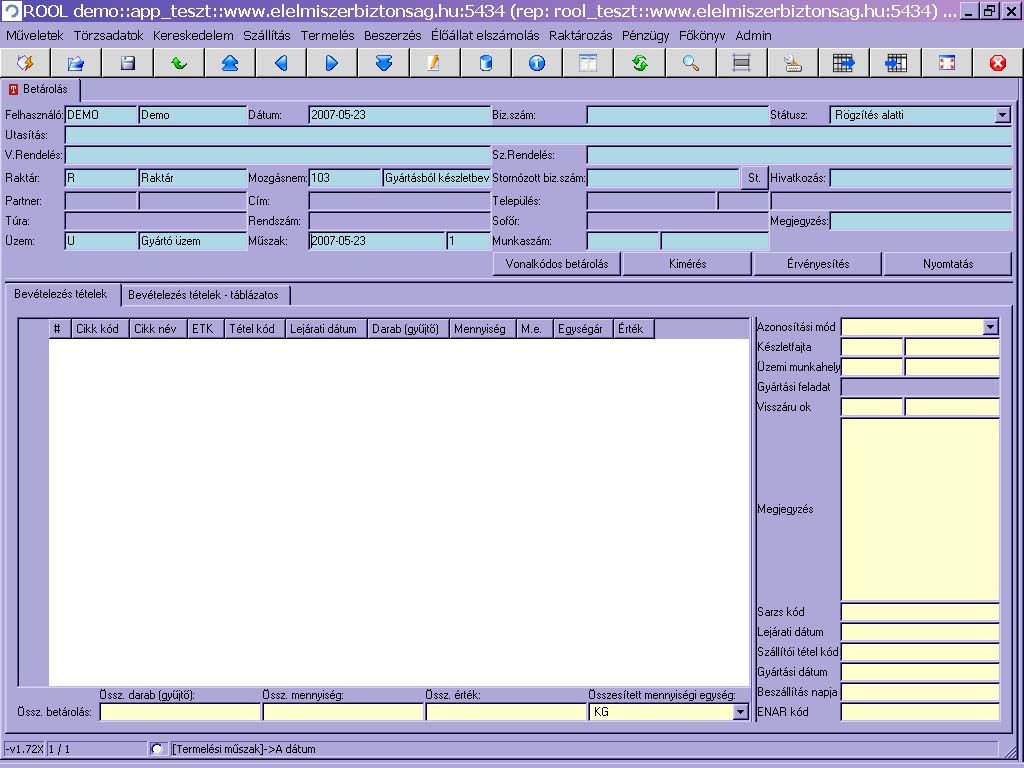Screen dimensions: 1024x768
Task: Go to next record with right arrow
Action: click(332, 63)
